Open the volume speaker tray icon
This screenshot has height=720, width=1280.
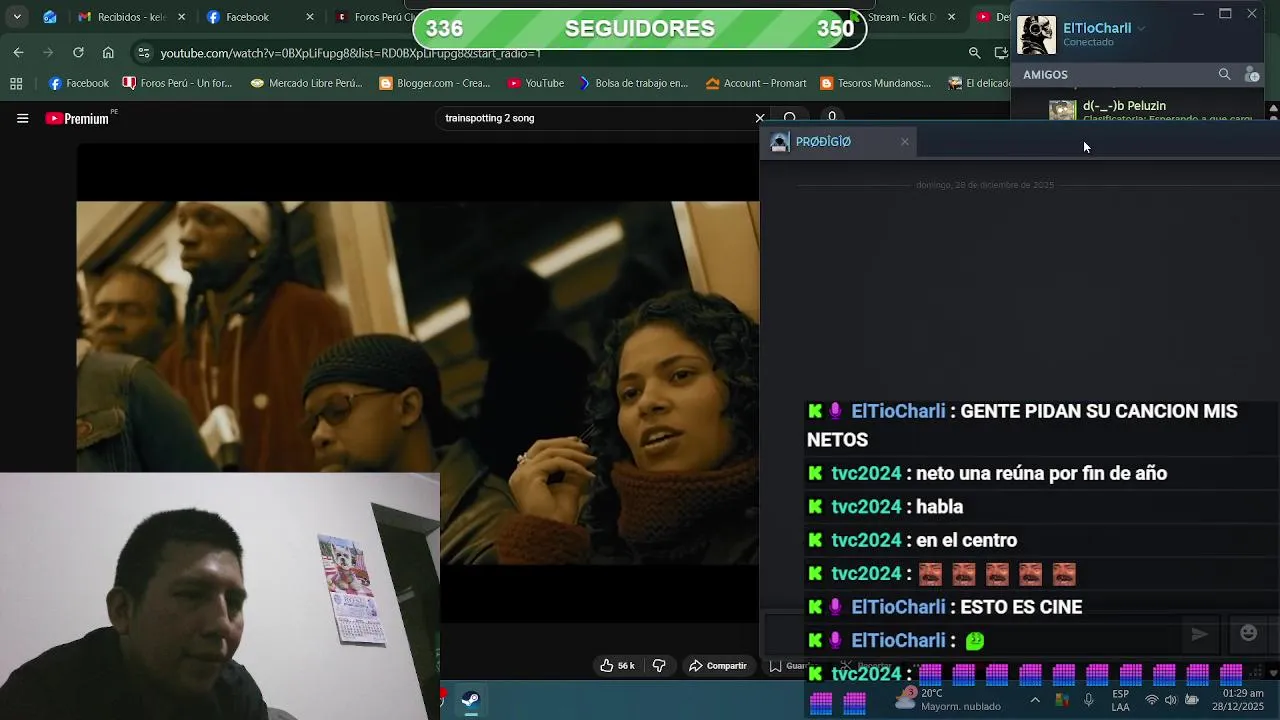coord(1170,699)
